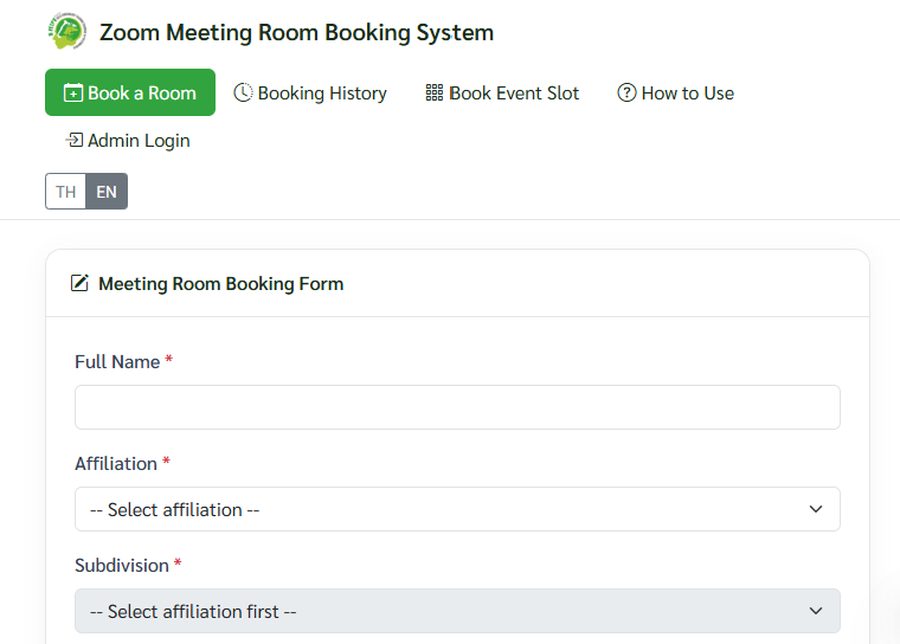This screenshot has width=900, height=644.
Task: Click the clock icon beside Booking History
Action: [243, 92]
